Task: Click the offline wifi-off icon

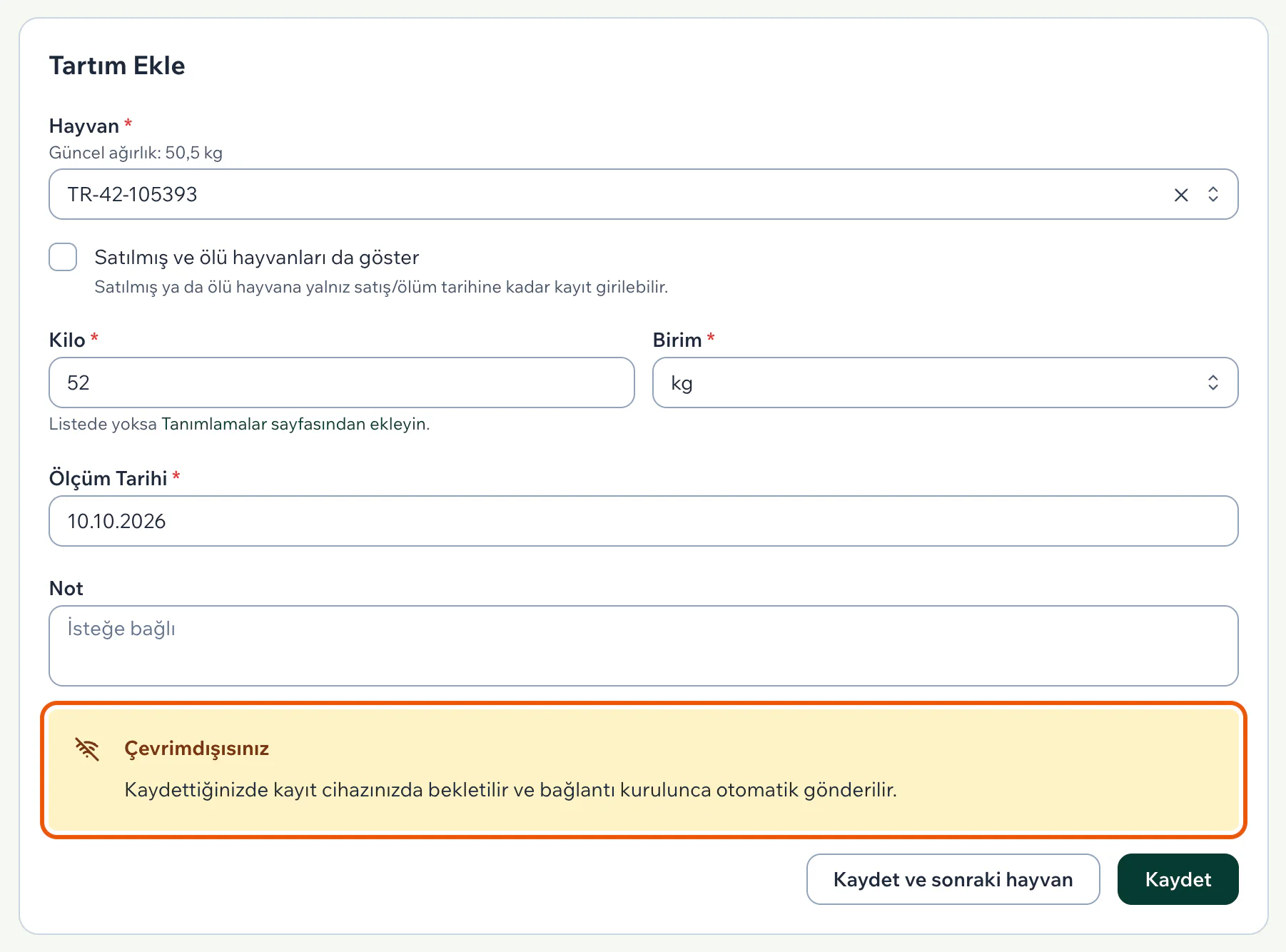Action: coord(87,749)
